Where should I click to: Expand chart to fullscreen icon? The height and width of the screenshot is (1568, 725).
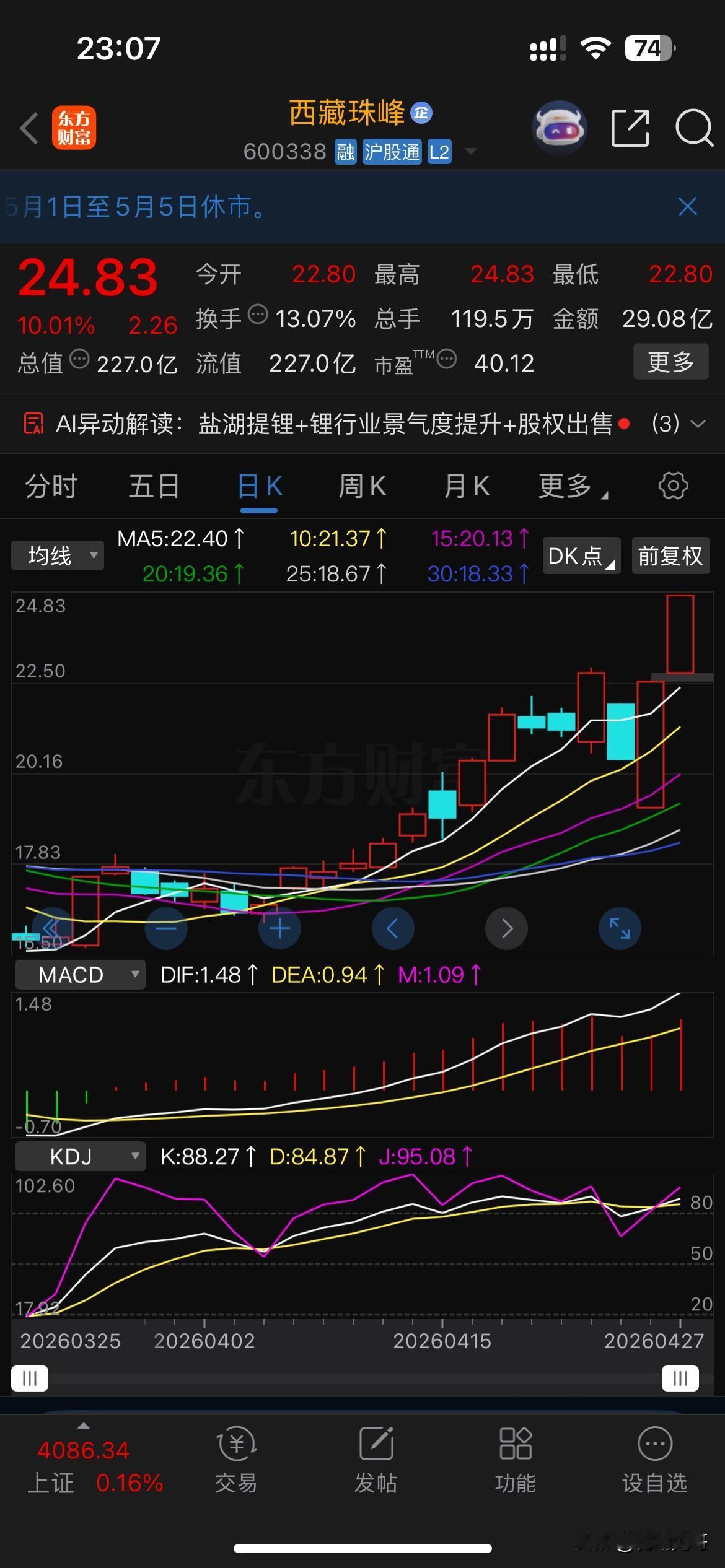(620, 928)
